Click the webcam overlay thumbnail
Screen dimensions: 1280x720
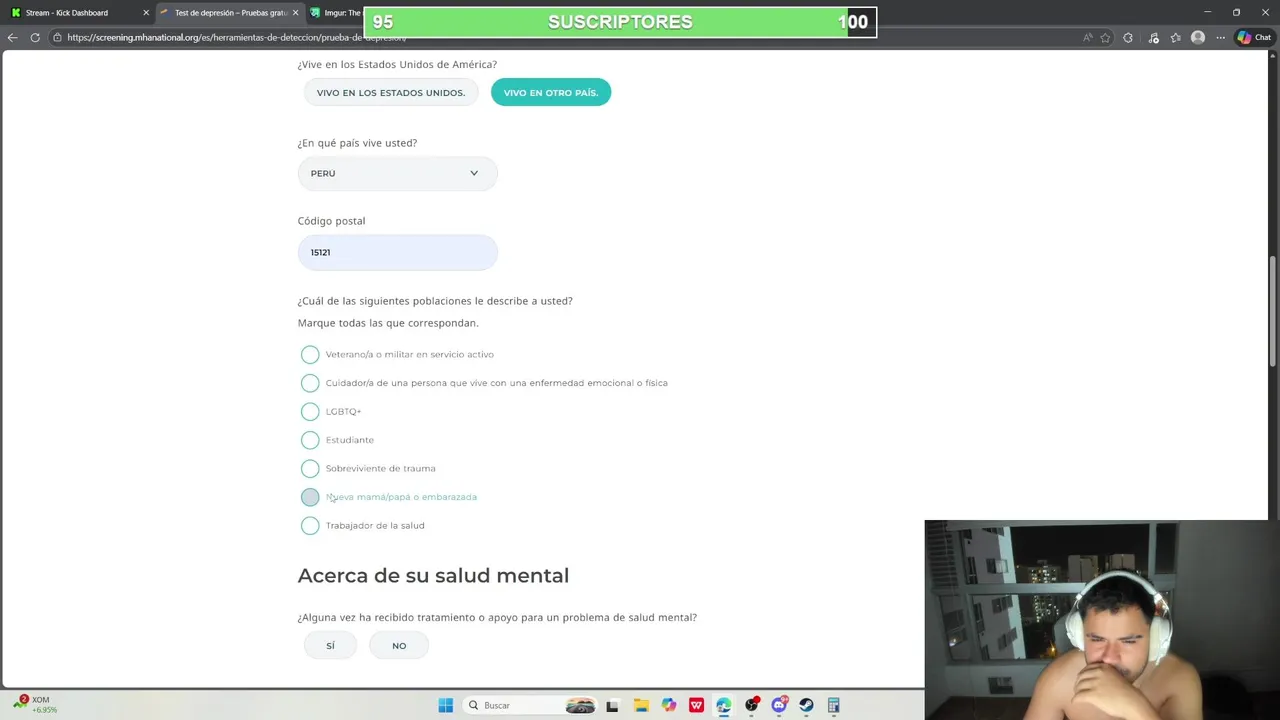(x=1102, y=620)
